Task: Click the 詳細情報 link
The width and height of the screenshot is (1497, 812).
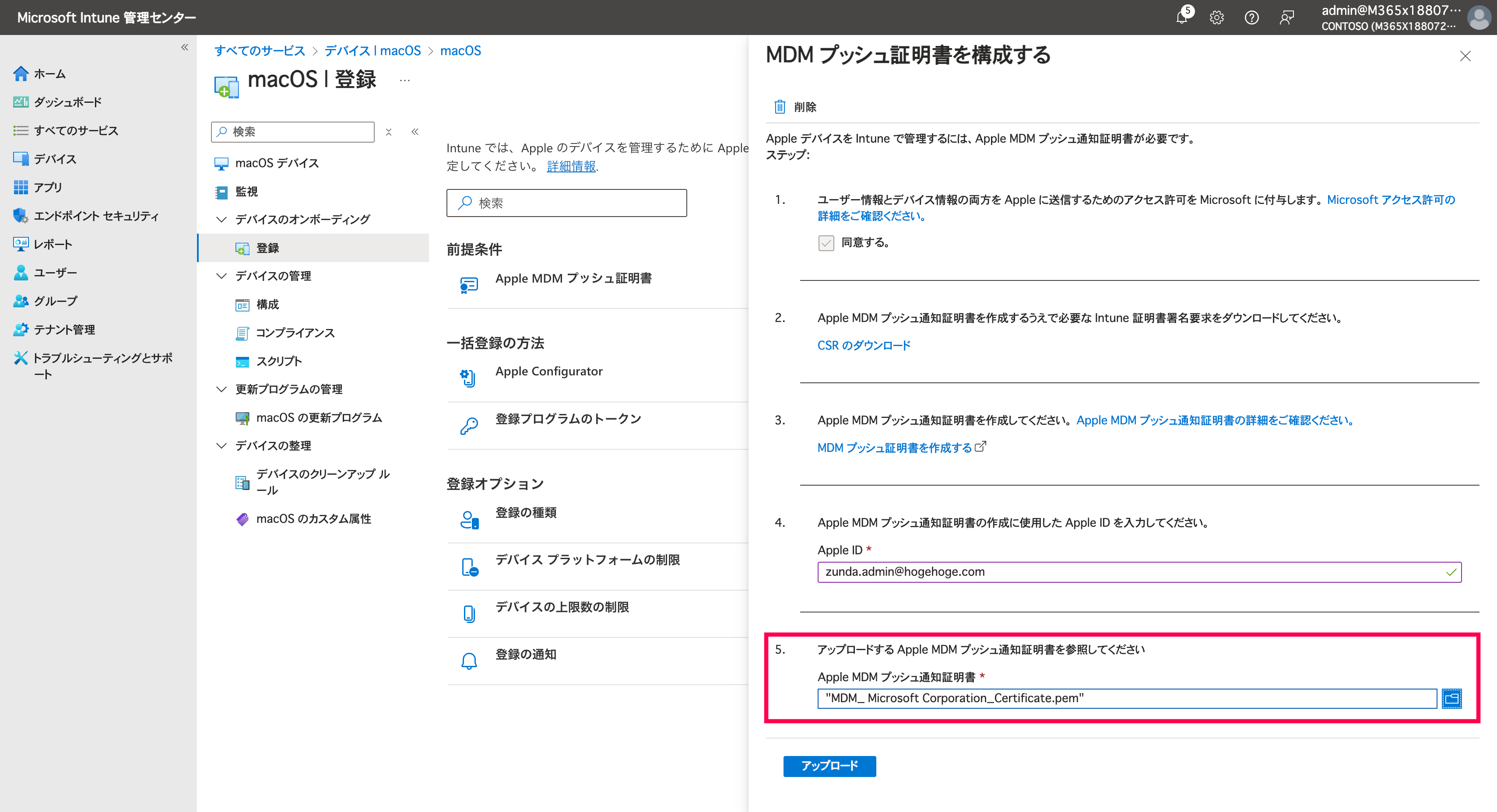Action: pyautogui.click(x=571, y=166)
